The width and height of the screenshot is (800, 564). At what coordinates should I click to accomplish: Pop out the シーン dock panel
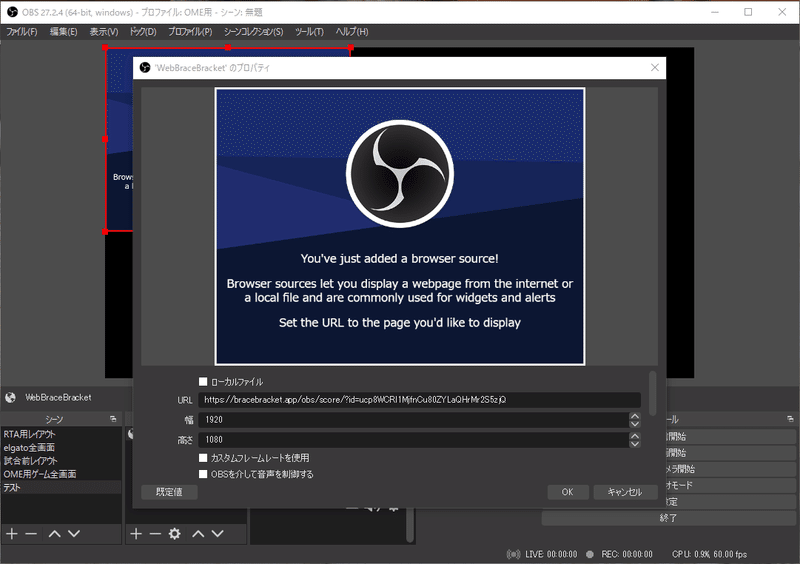tap(113, 419)
